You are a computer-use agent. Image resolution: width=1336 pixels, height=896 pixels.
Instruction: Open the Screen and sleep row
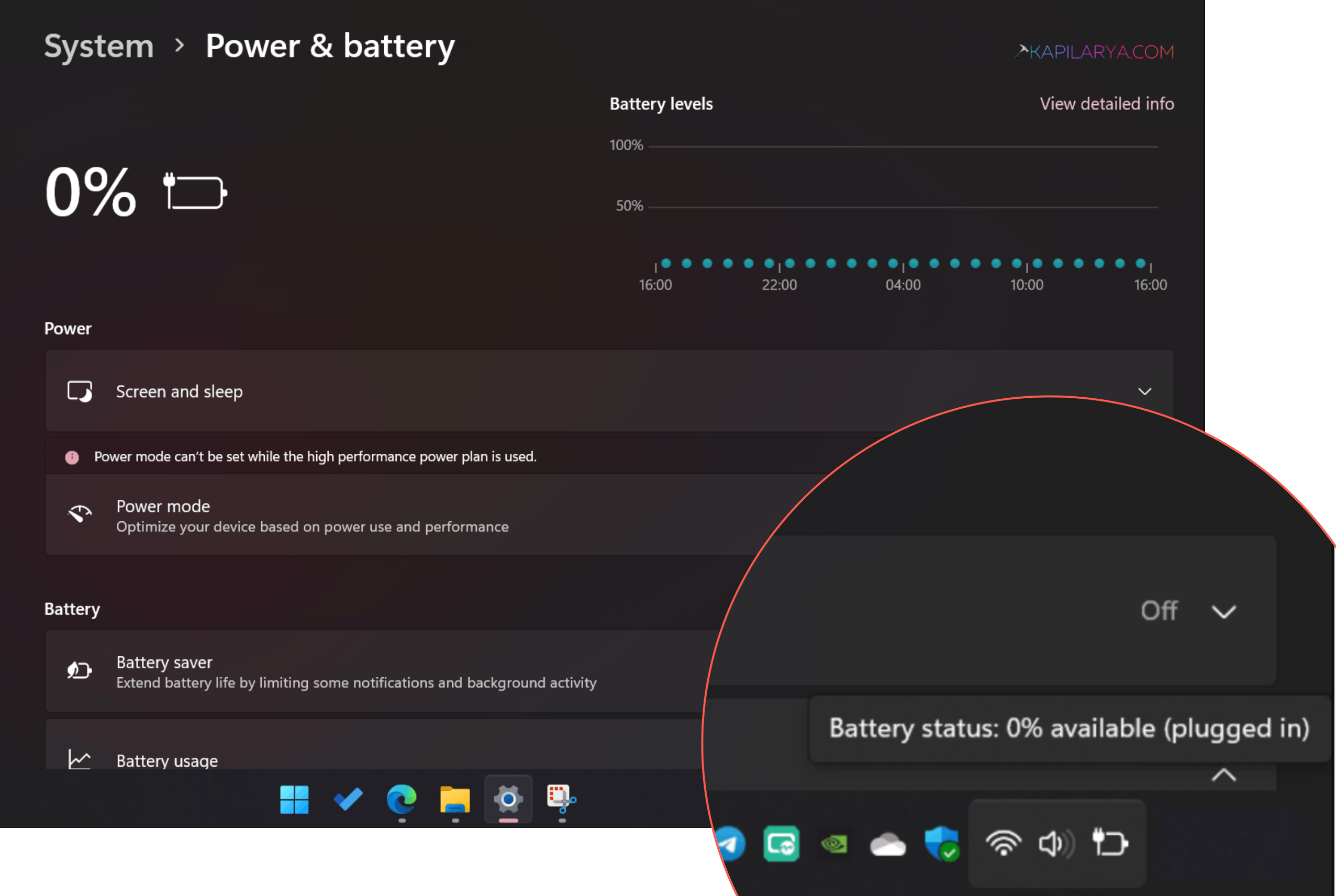click(x=609, y=391)
